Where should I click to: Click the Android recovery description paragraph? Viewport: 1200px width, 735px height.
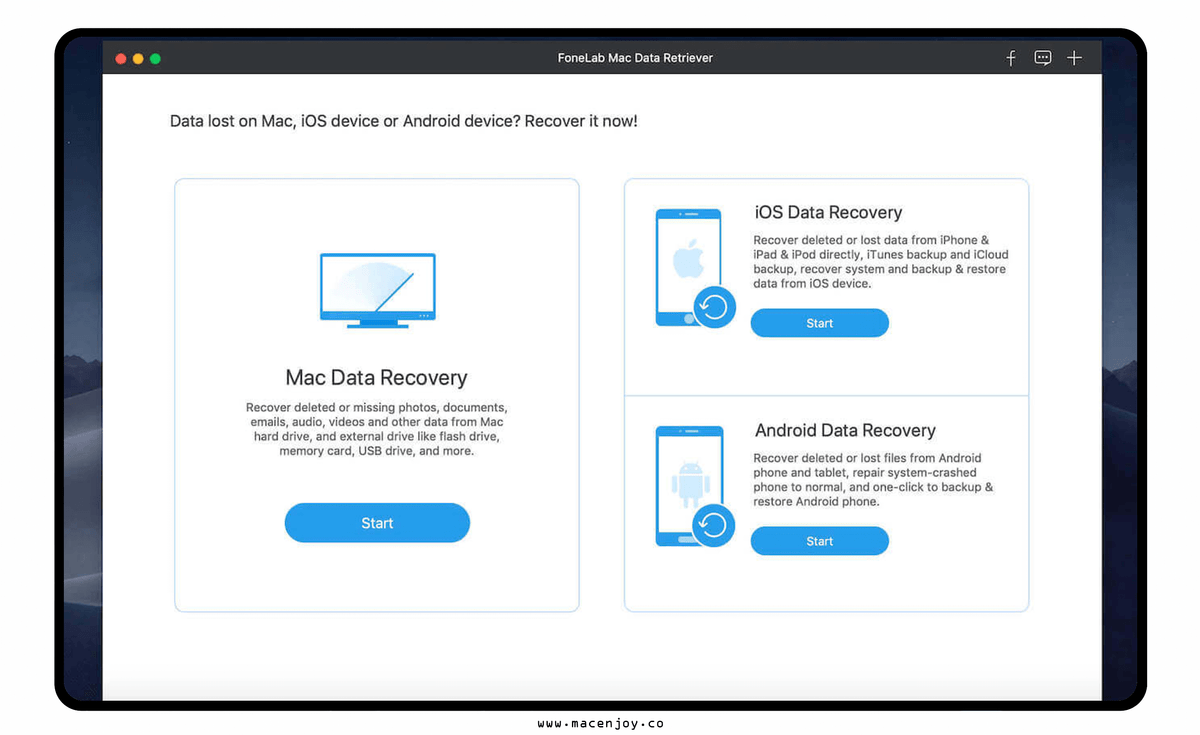873,480
